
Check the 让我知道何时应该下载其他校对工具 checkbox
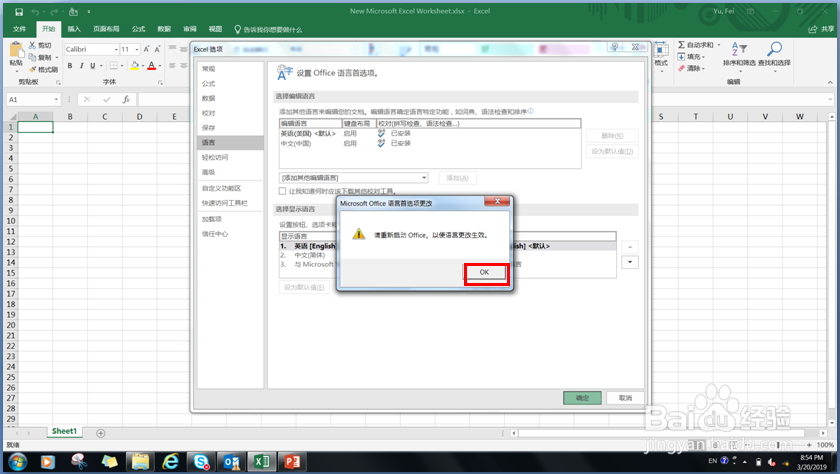282,191
